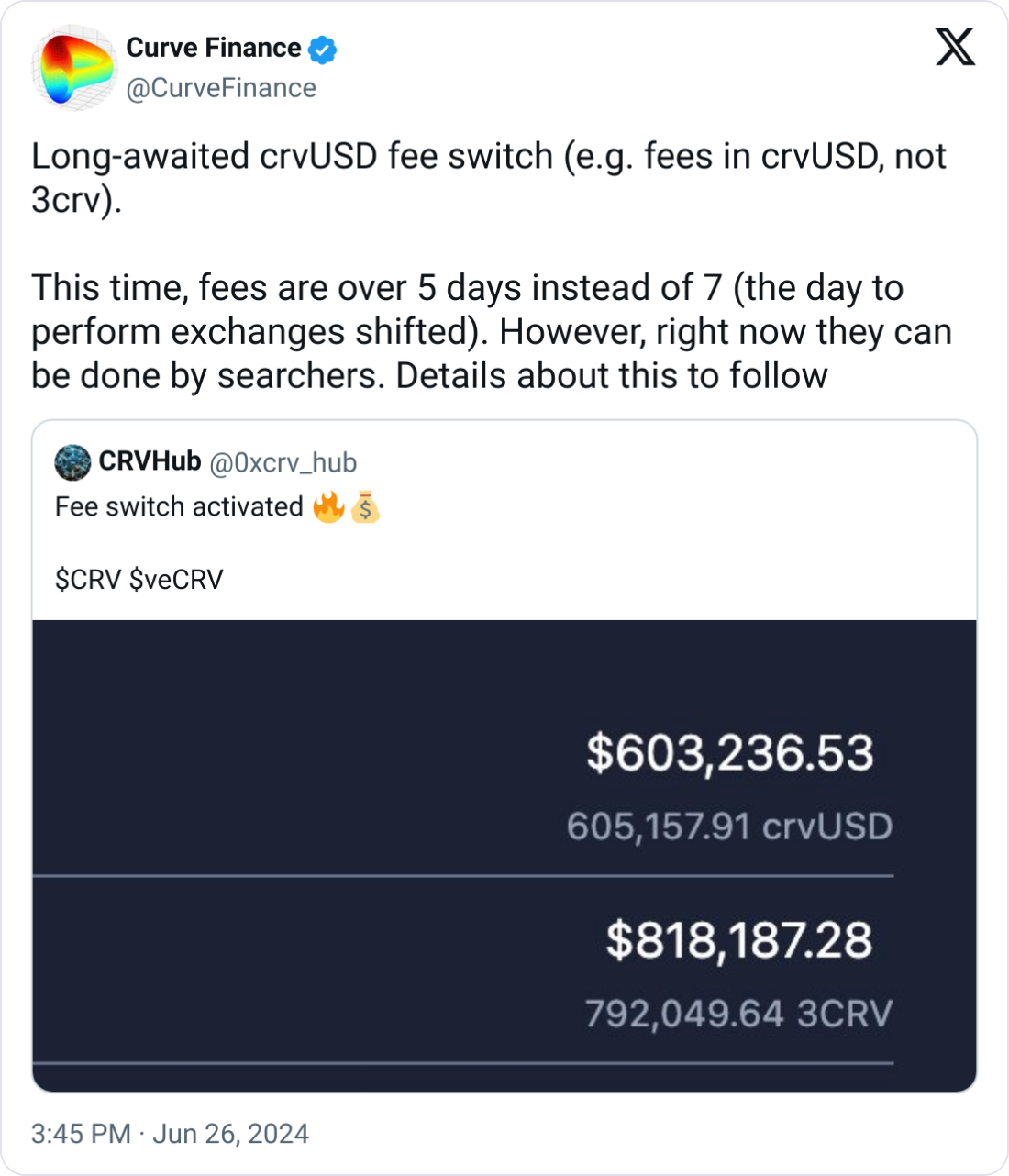Screen dimensions: 1009x1176
Task: Select the $CRV cashtag
Action: click(88, 580)
